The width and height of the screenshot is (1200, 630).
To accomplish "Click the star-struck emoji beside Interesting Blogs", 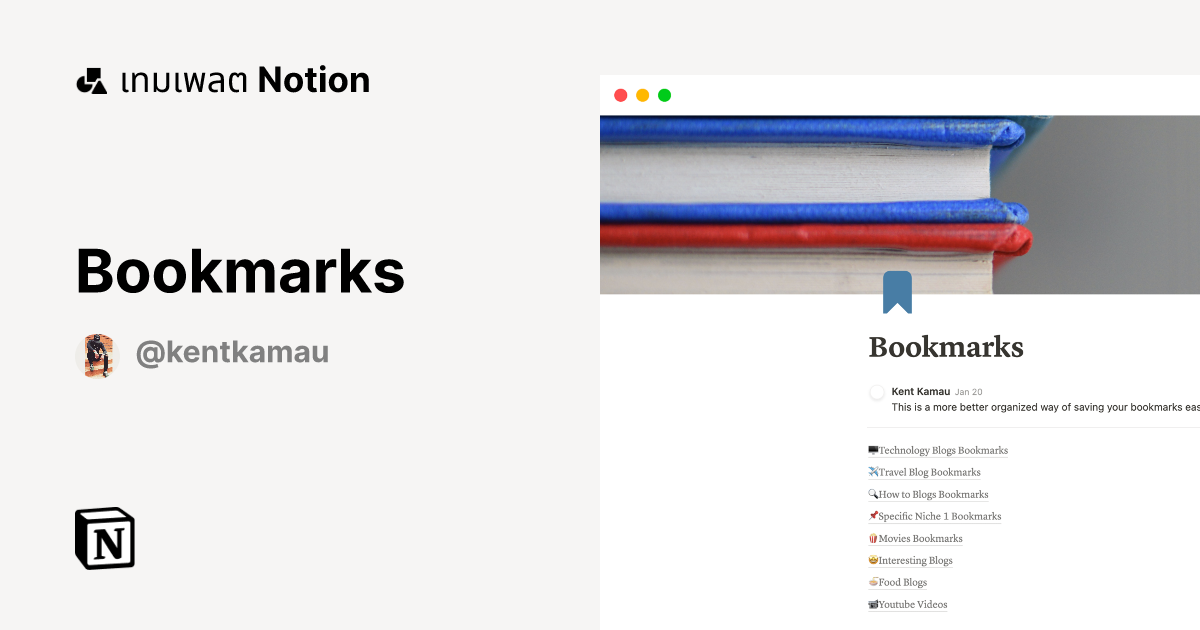I will click(872, 560).
